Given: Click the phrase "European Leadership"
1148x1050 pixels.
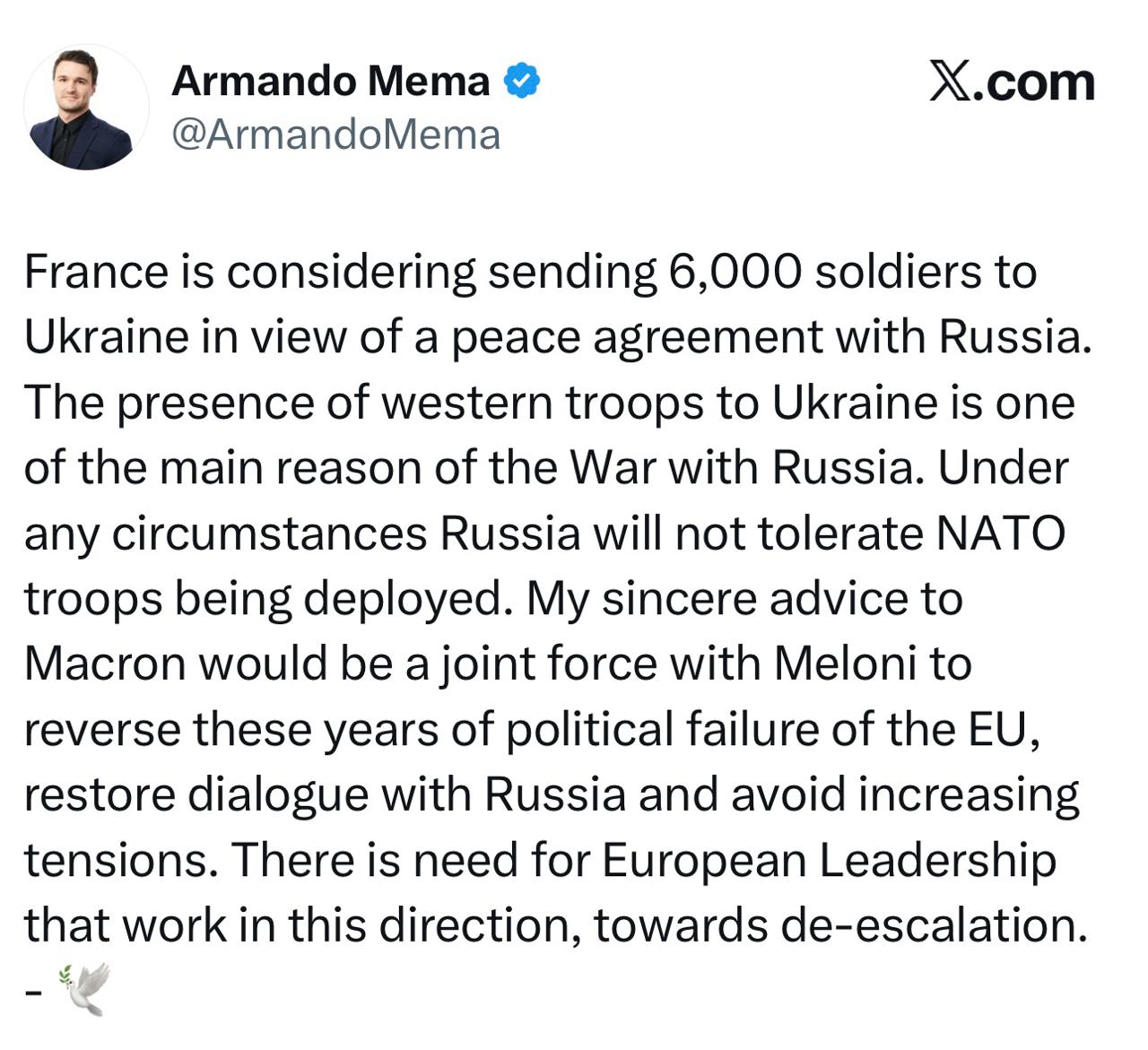Looking at the screenshot, I should click(828, 861).
